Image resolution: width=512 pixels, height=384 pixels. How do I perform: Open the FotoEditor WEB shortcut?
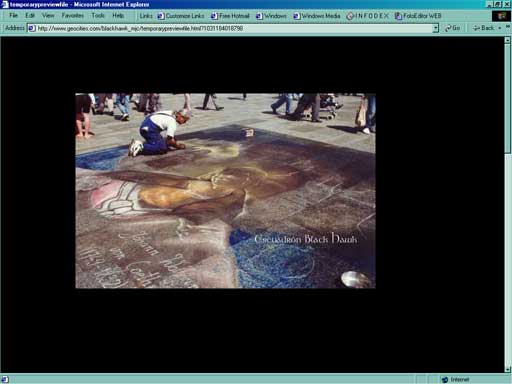pos(418,16)
